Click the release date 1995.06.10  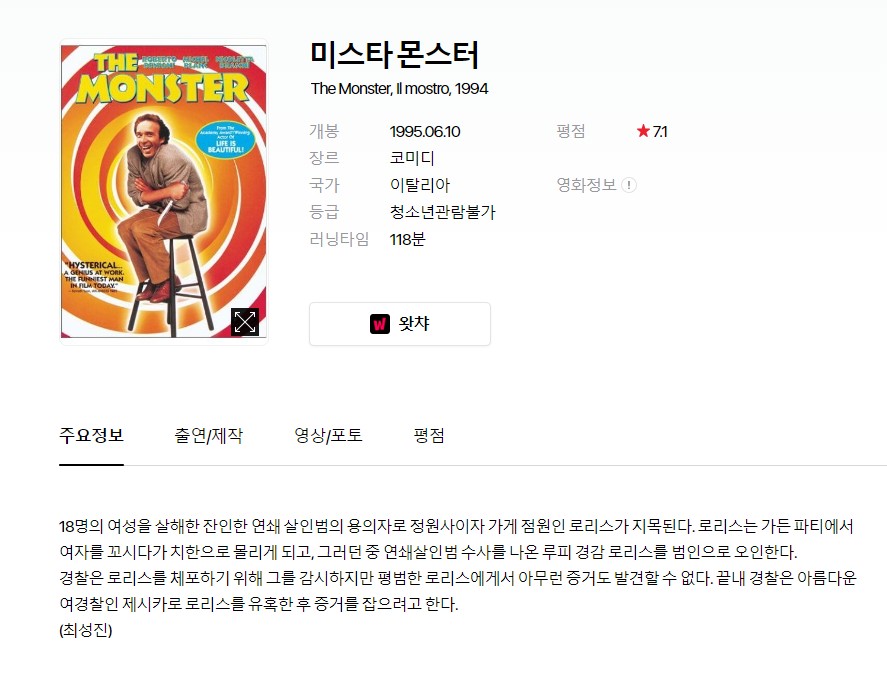pos(425,131)
